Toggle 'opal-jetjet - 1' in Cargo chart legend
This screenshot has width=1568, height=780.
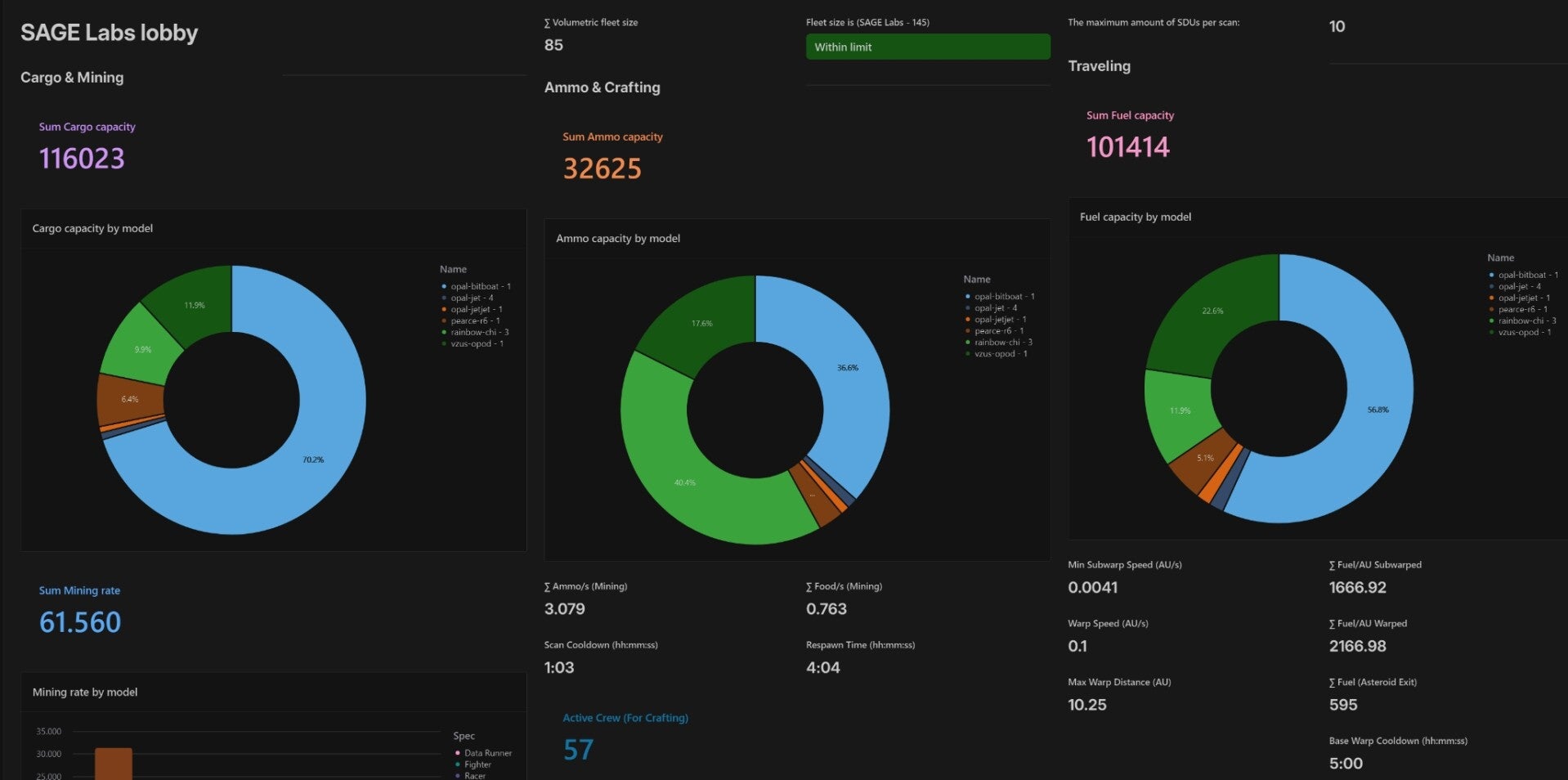point(473,310)
